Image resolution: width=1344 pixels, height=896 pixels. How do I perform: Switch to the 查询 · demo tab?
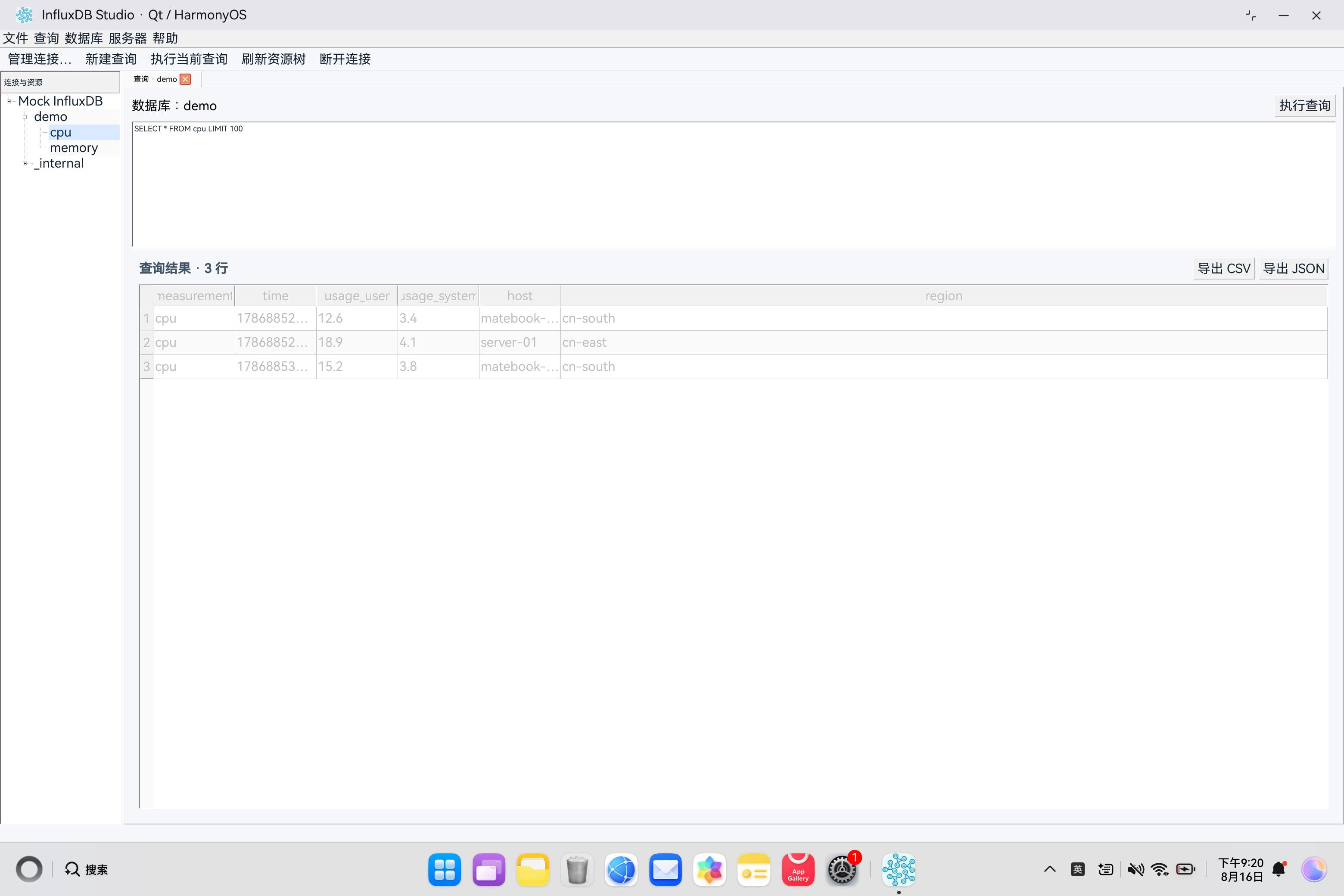pos(155,79)
